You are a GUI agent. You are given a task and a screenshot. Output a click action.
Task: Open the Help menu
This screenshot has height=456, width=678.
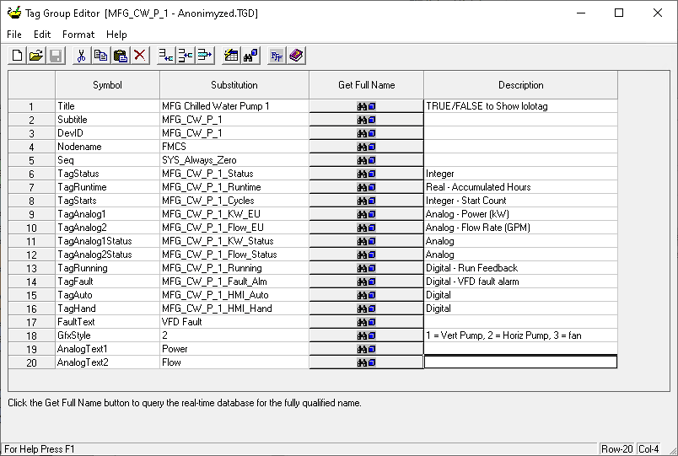[117, 35]
